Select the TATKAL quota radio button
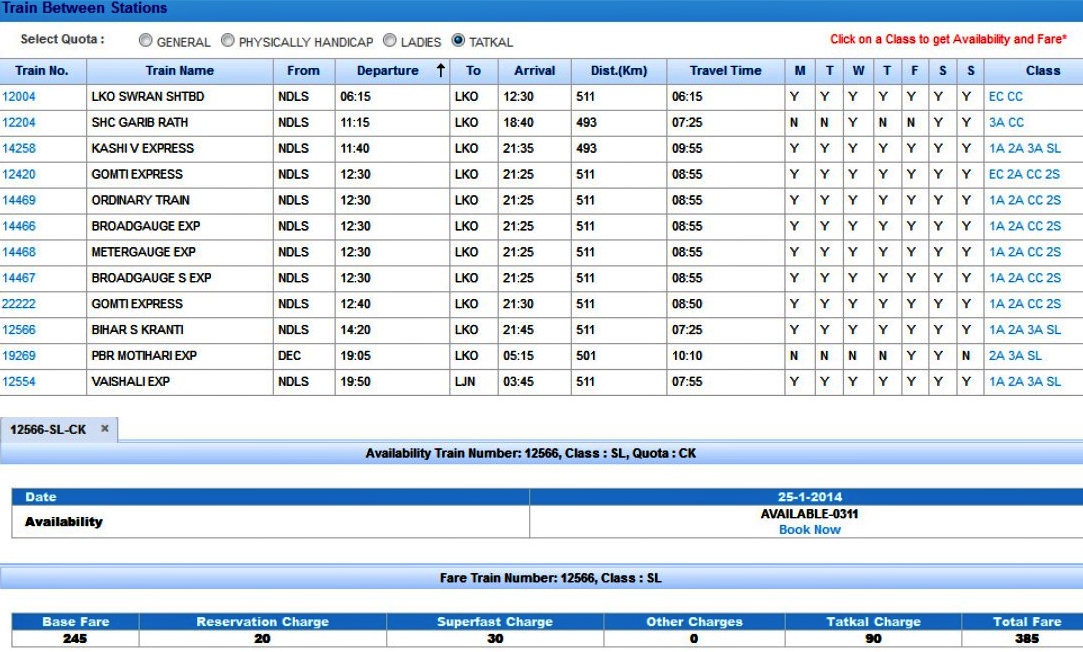The width and height of the screenshot is (1083, 652). [x=458, y=42]
